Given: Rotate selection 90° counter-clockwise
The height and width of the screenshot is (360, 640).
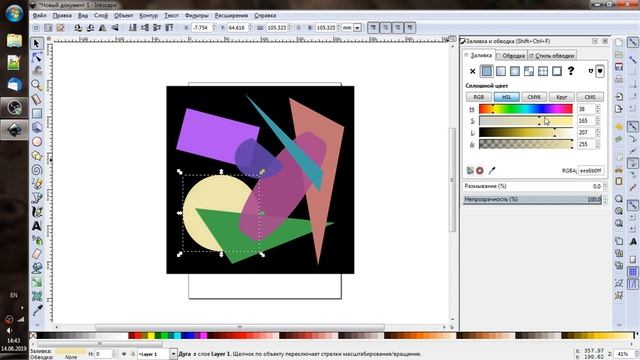Looking at the screenshot, I should coord(78,28).
